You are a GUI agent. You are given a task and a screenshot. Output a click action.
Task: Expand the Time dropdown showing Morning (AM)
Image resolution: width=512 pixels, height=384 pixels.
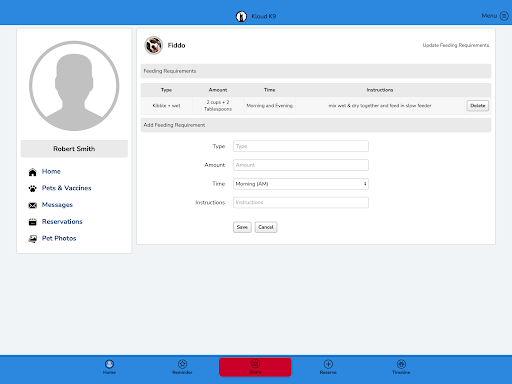(301, 184)
